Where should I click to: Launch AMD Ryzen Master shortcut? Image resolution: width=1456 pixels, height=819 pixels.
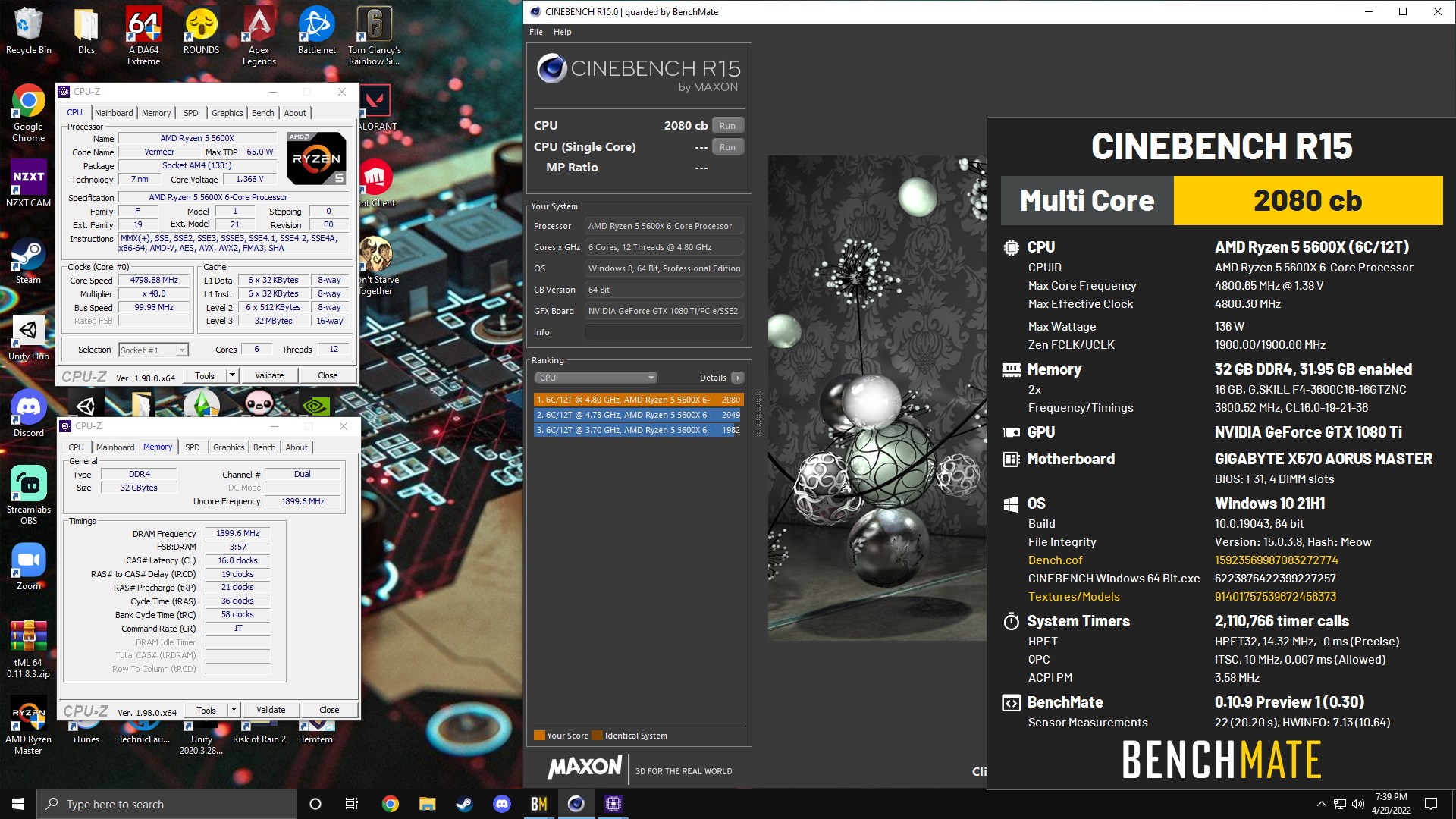pos(28,725)
